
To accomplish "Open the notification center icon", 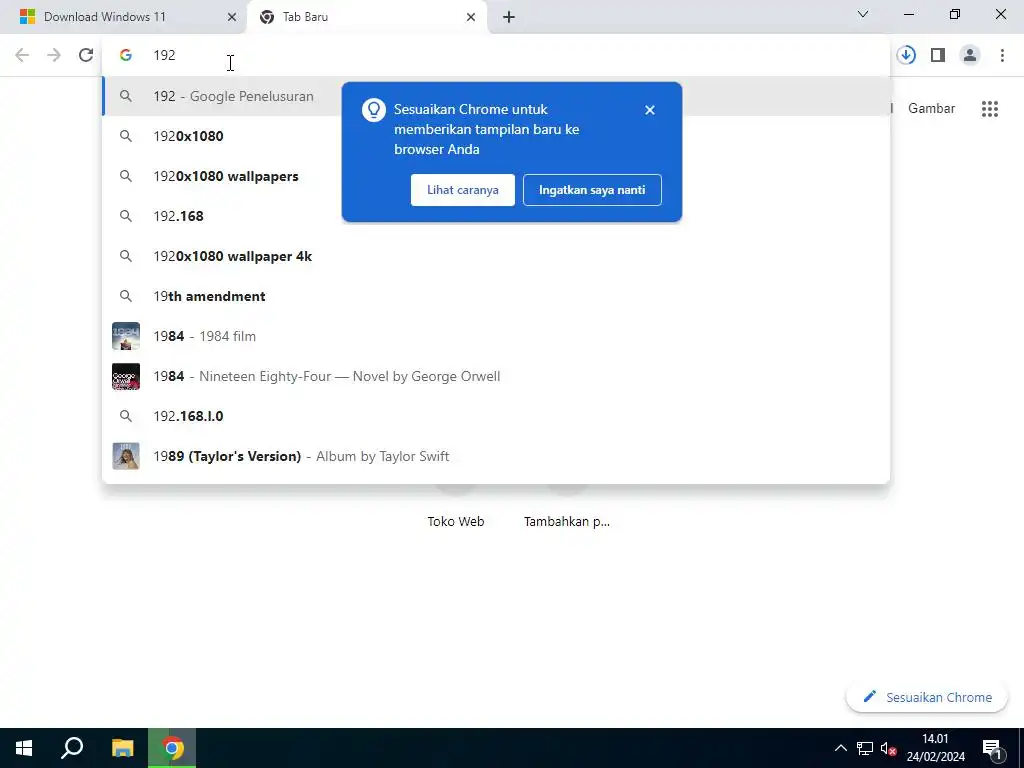I will click(992, 749).
